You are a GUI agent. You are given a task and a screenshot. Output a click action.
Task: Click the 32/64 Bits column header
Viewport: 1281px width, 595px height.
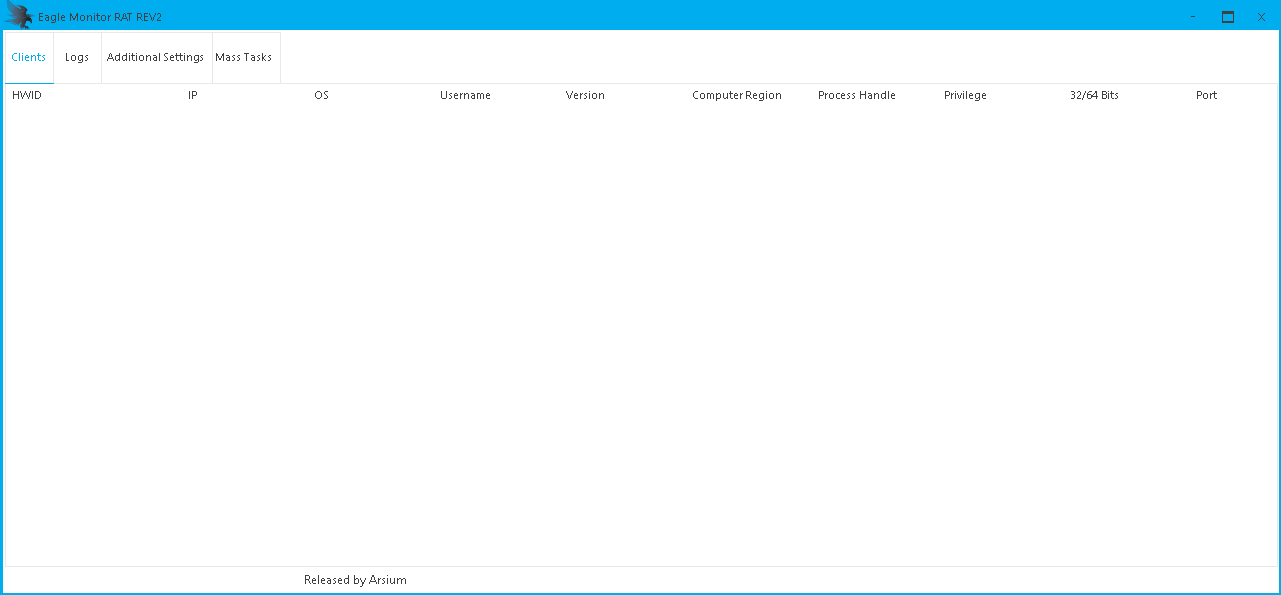[1094, 95]
